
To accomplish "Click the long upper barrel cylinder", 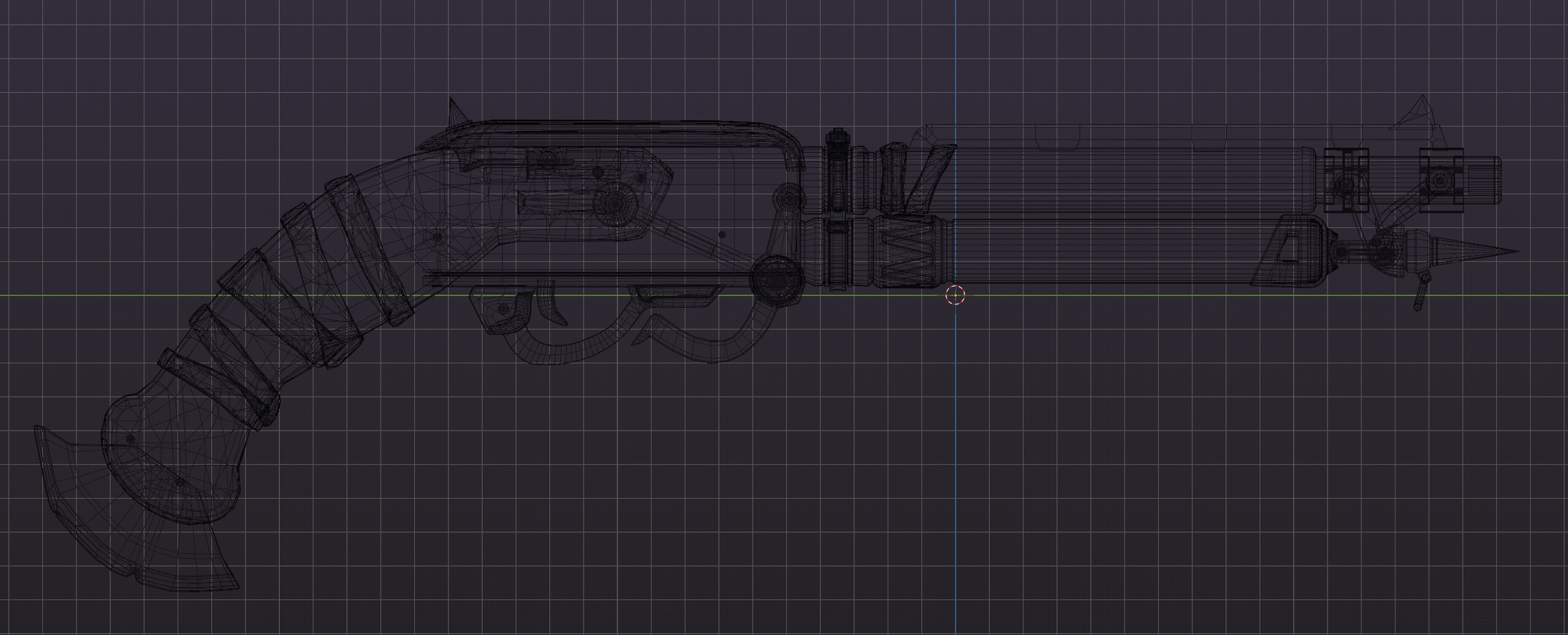I will point(1121,181).
